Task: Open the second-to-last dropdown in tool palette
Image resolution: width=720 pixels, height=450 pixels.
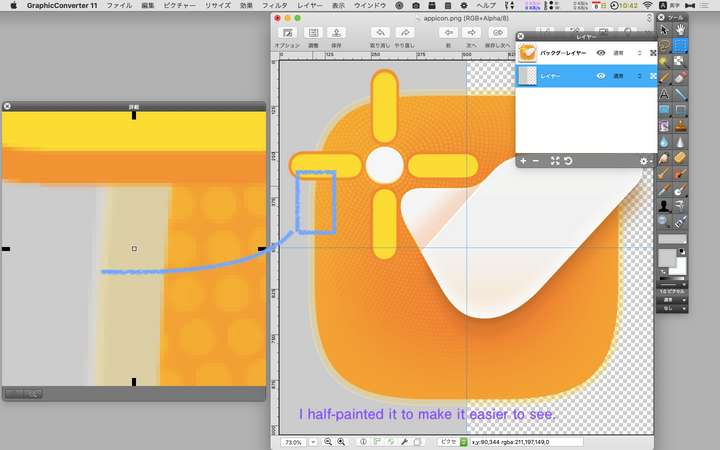Action: (672, 300)
